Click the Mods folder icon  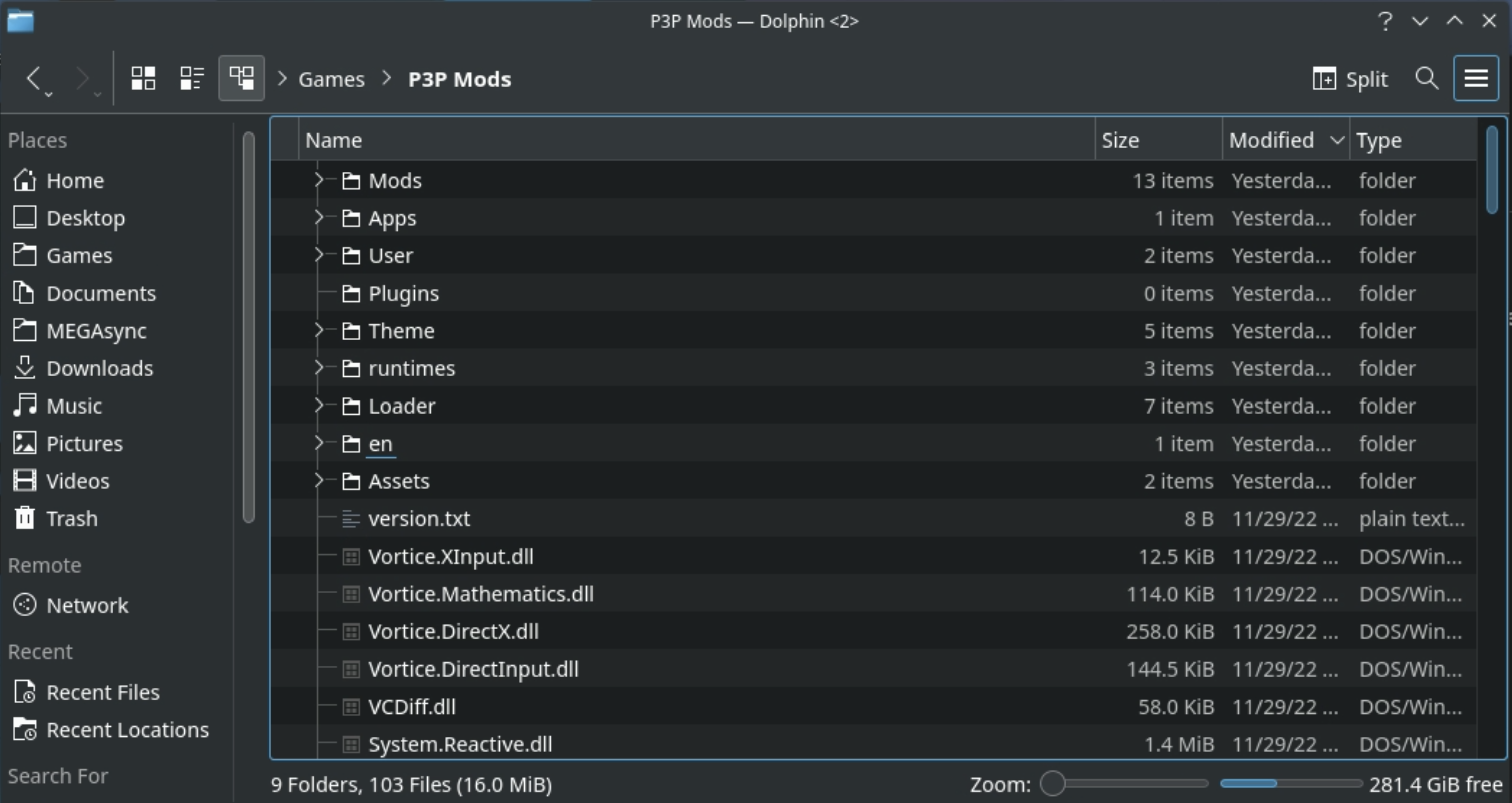(351, 180)
